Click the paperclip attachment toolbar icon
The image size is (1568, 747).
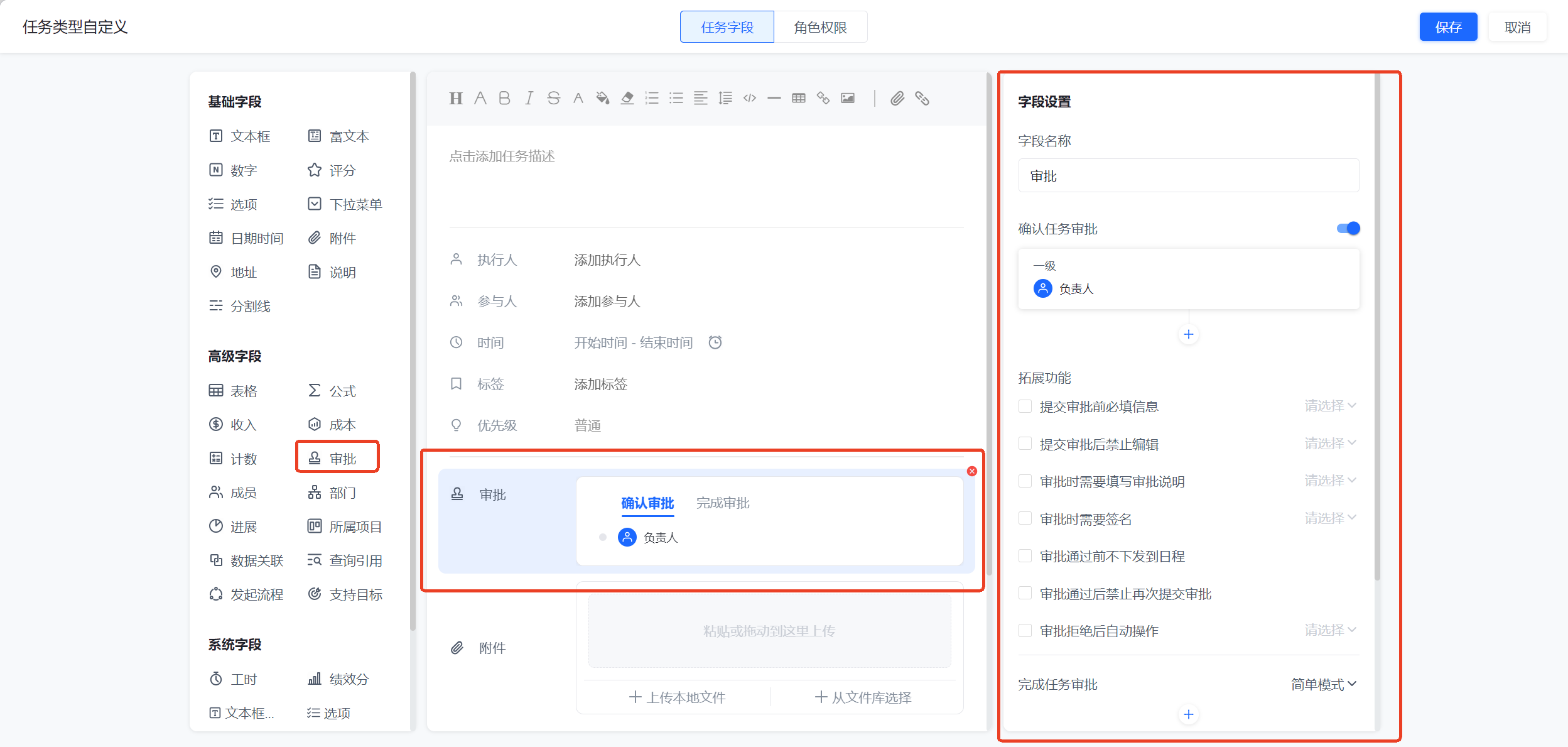click(897, 98)
